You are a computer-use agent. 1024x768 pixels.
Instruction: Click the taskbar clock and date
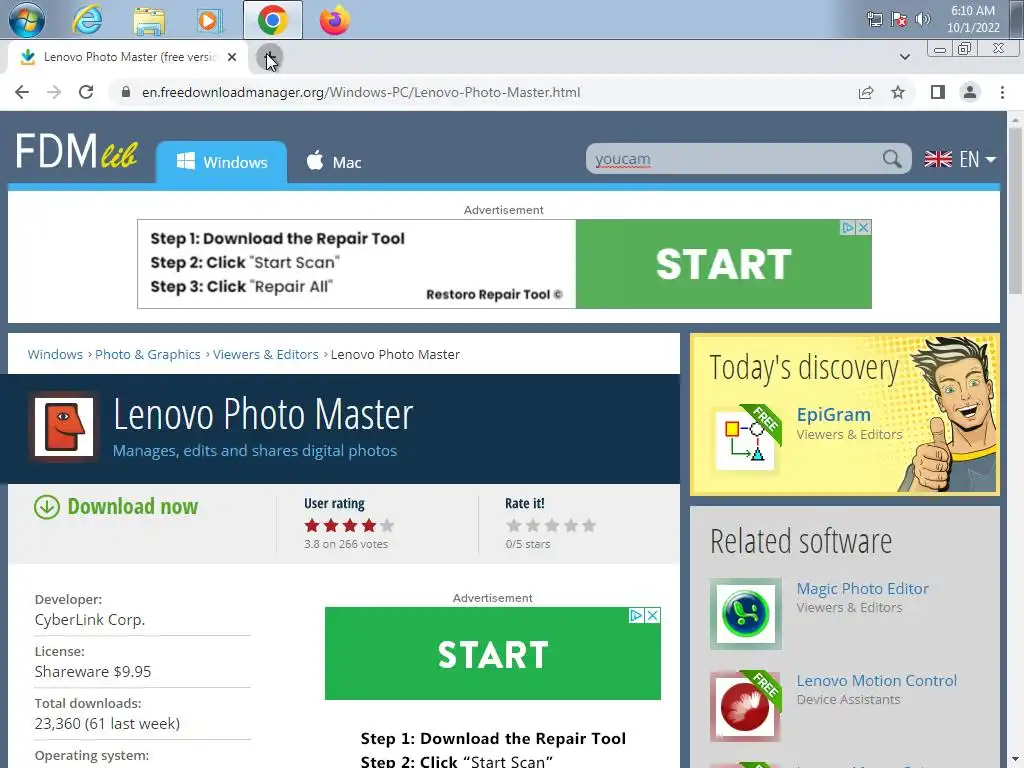973,20
